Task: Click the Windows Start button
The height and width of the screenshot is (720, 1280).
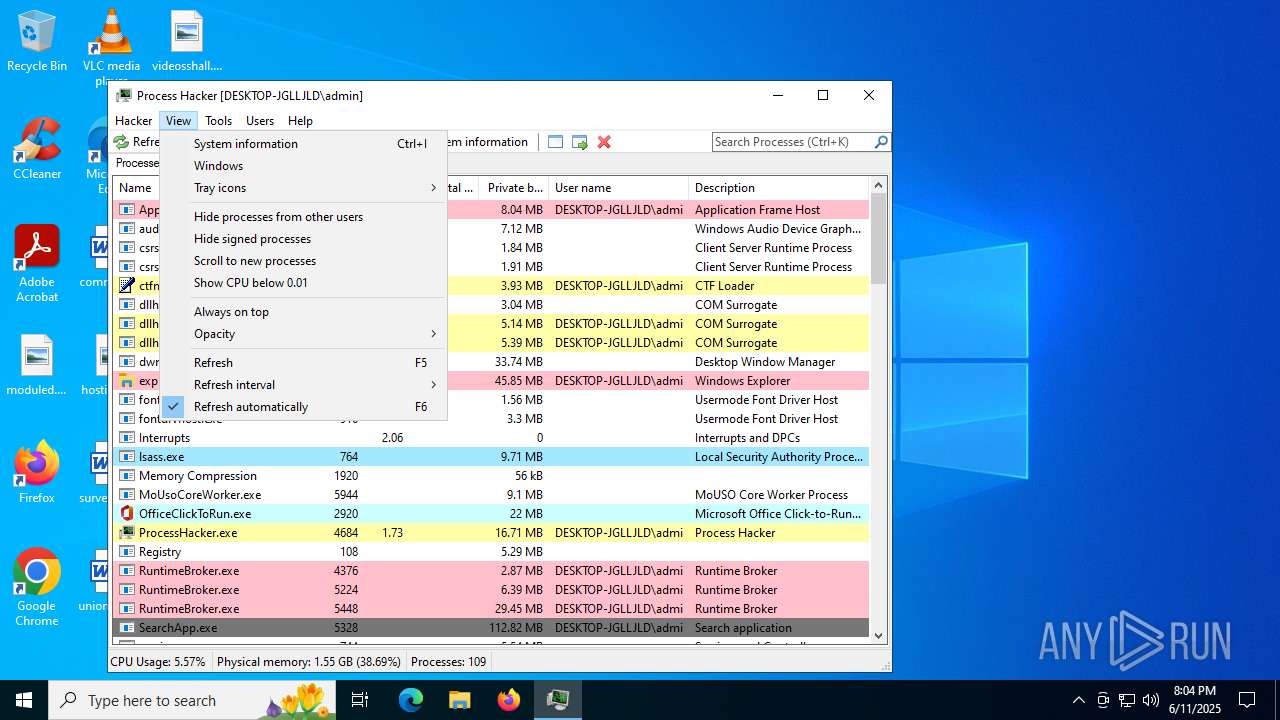Action: [x=24, y=700]
